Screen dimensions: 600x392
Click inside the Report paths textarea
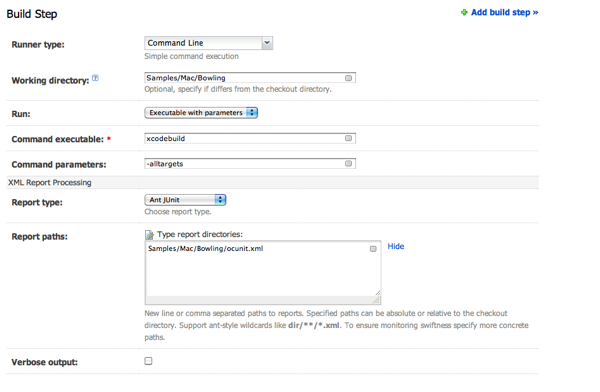pyautogui.click(x=263, y=272)
